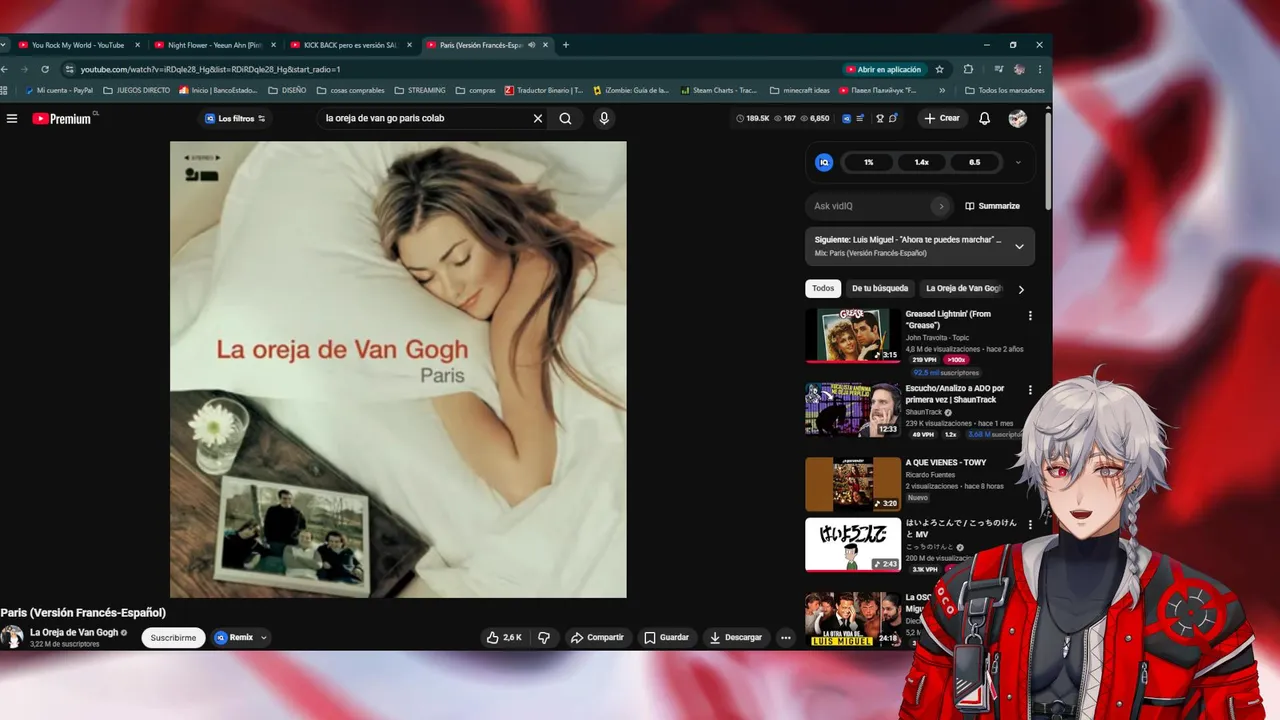Click the browser URL address bar
The image size is (1280, 720).
[450, 69]
